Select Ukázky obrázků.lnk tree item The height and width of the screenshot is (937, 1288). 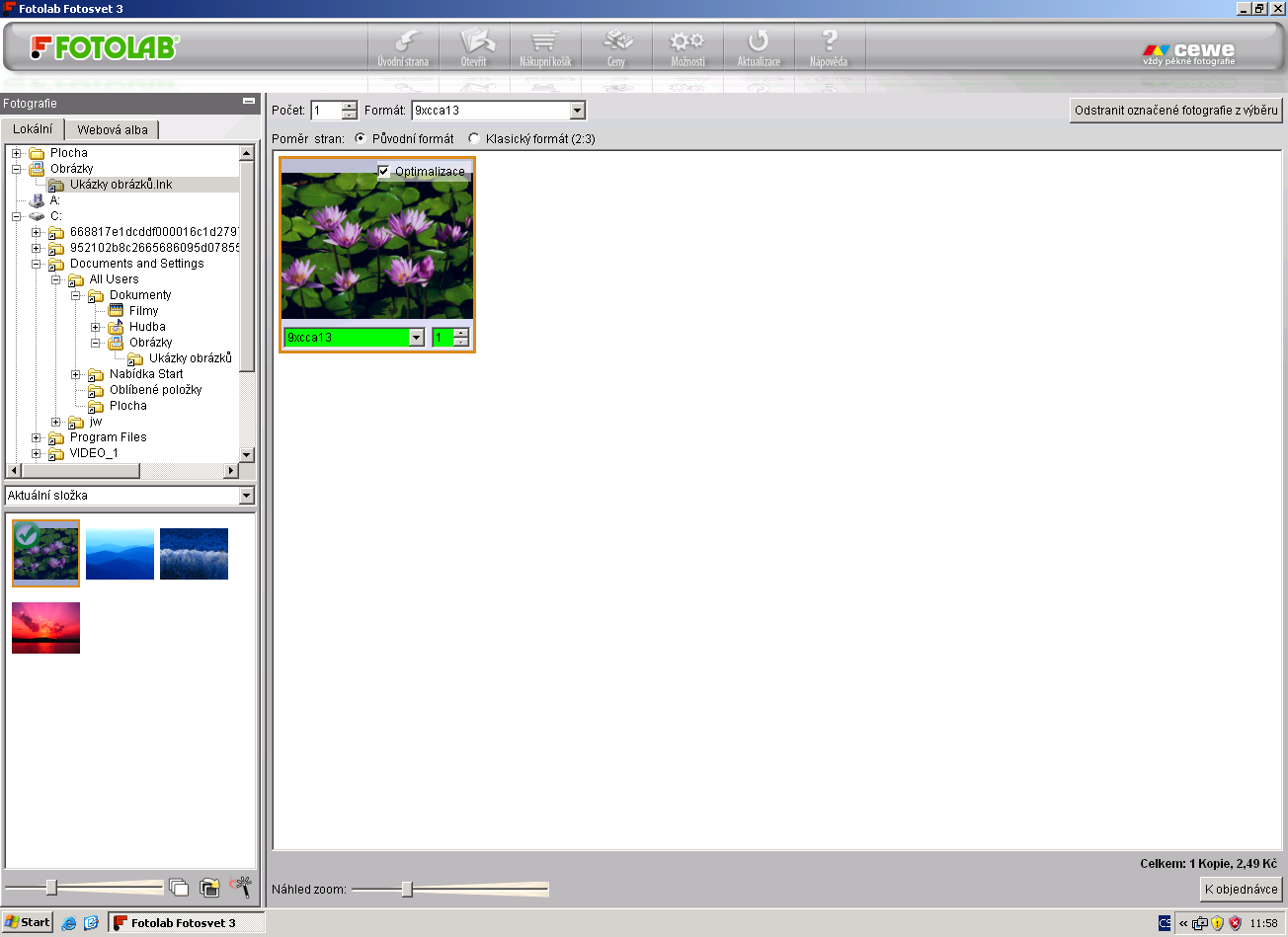121,185
